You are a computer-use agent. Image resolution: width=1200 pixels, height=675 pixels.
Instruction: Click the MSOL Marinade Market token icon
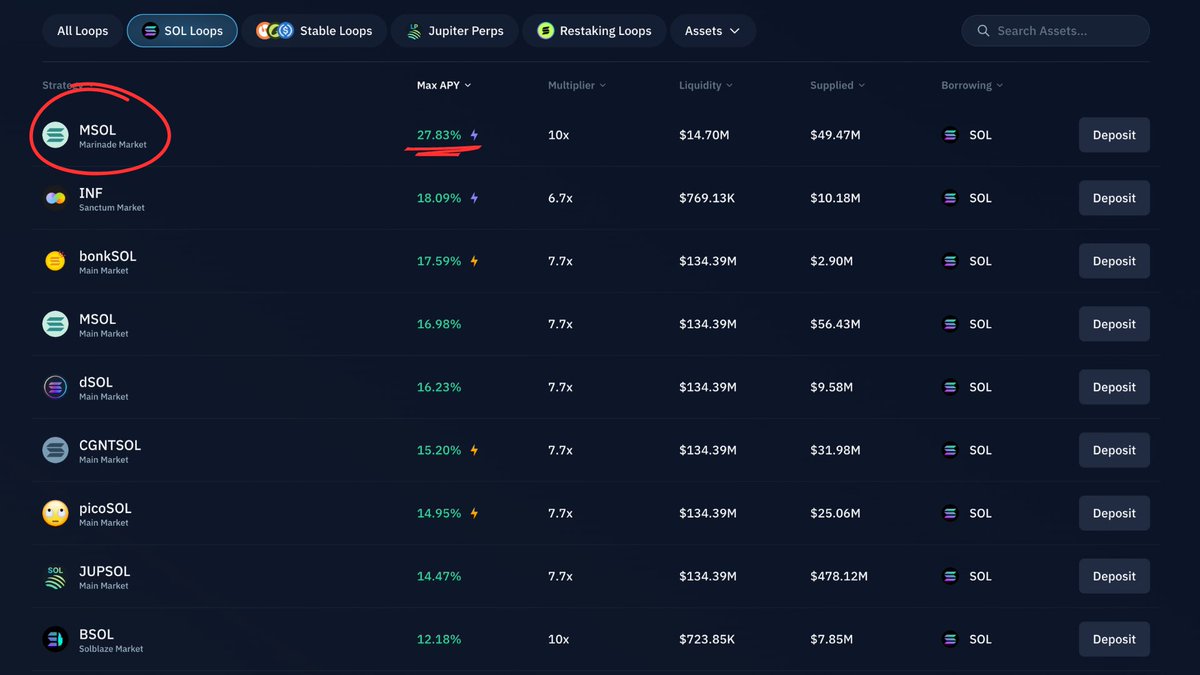(x=55, y=135)
